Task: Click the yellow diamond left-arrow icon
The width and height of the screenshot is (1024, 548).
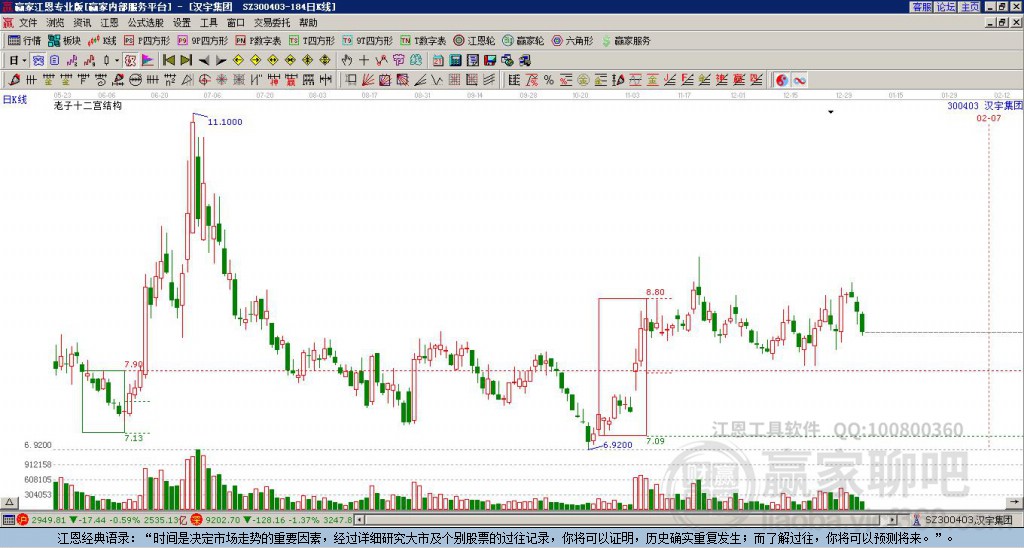Action: click(238, 60)
